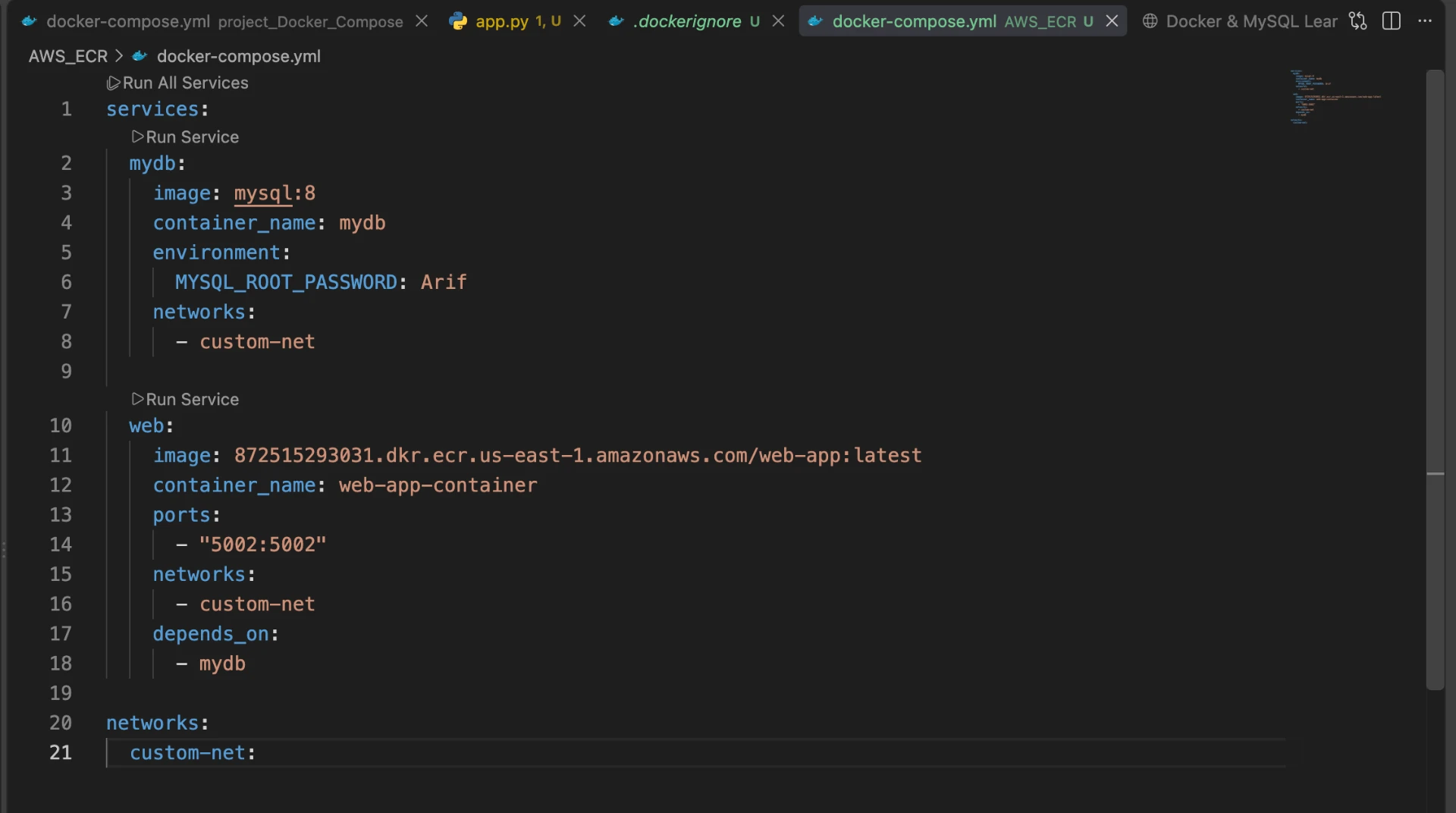Viewport: 1456px width, 813px height.
Task: Click the globe icon on the Docker & MySQL tab
Action: (1150, 21)
